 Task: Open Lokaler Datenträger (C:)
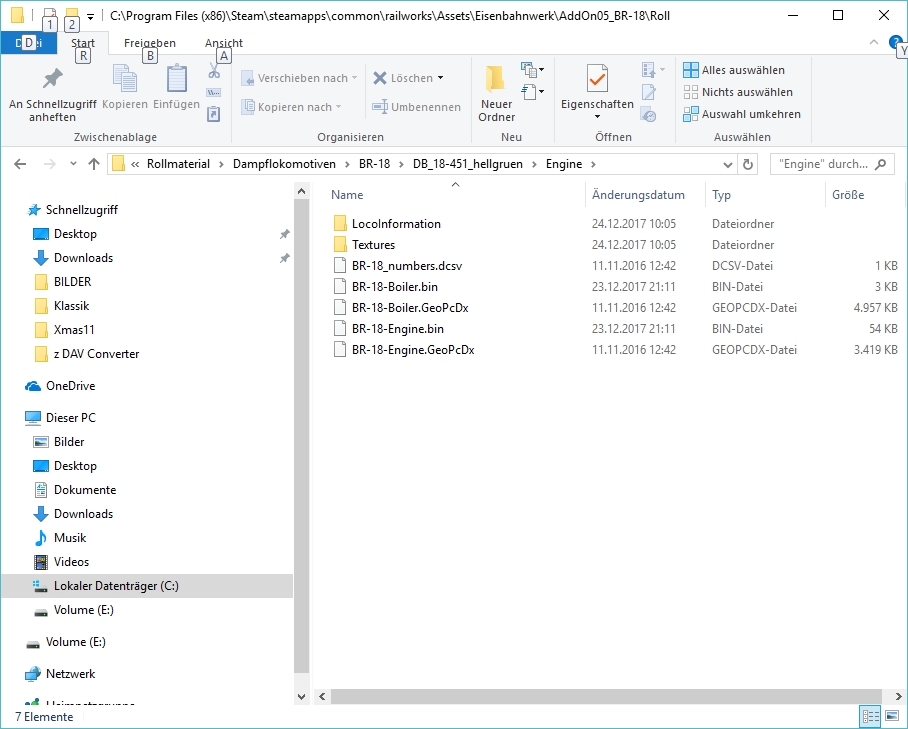click(x=147, y=586)
